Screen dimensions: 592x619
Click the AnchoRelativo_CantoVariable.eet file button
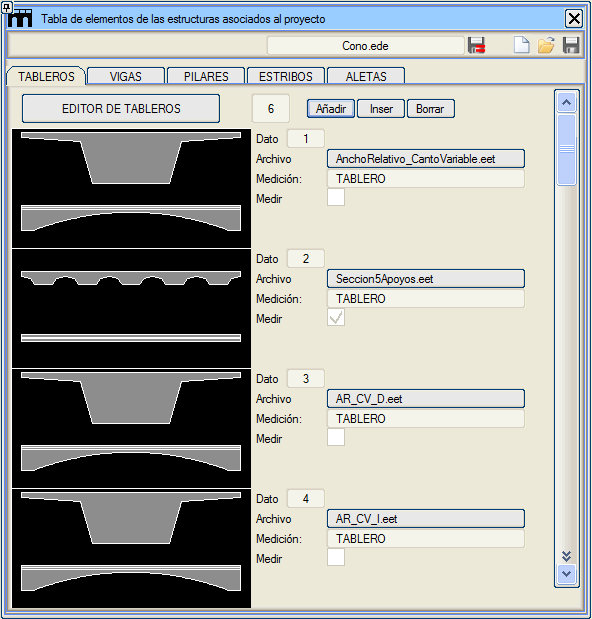tap(426, 159)
